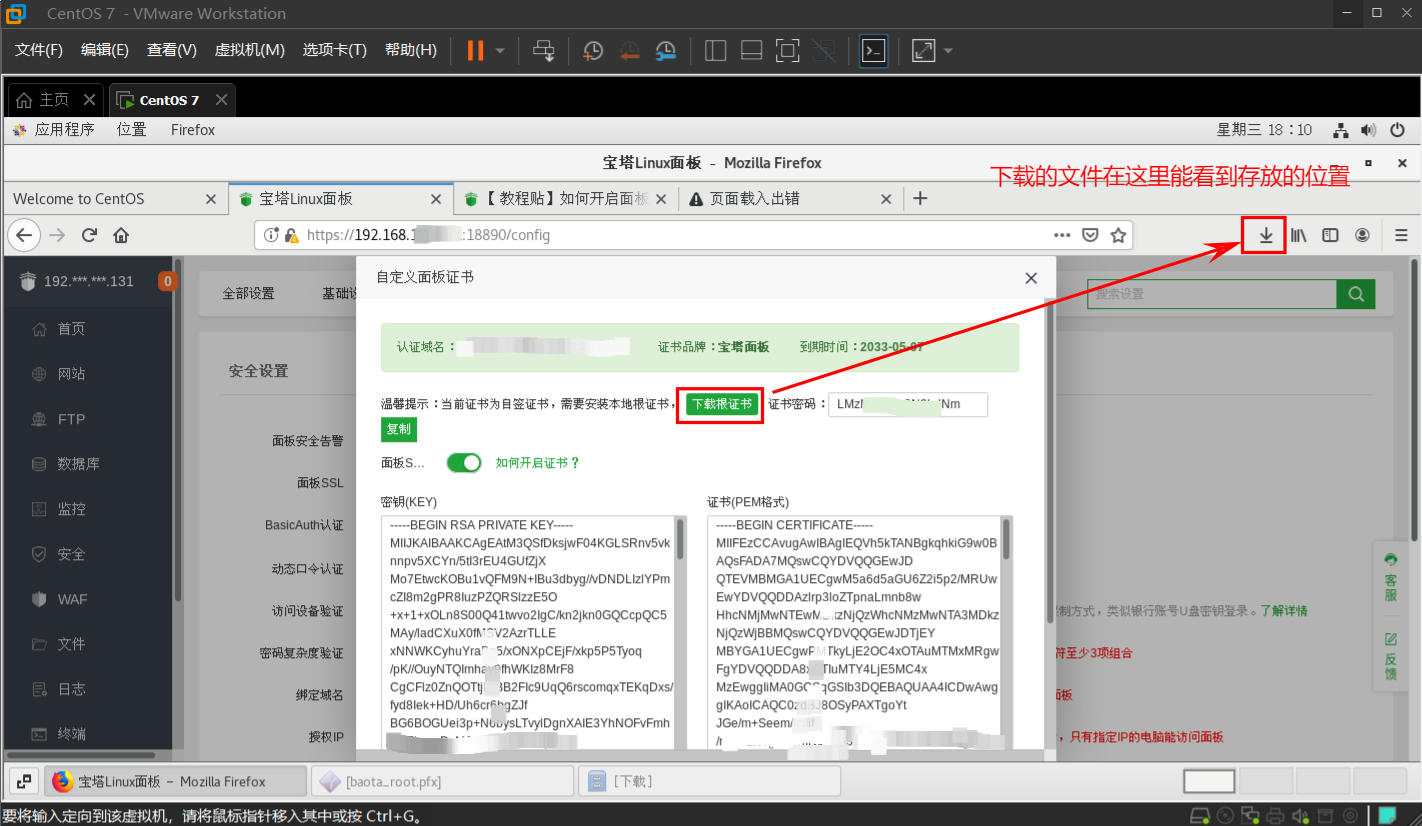Open the Firefox library icon
Image resolution: width=1422 pixels, height=826 pixels.
click(x=1298, y=235)
